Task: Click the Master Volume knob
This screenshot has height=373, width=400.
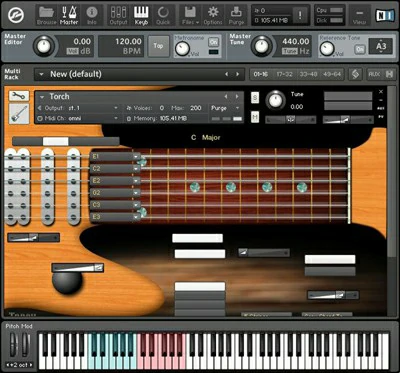Action: (44, 46)
